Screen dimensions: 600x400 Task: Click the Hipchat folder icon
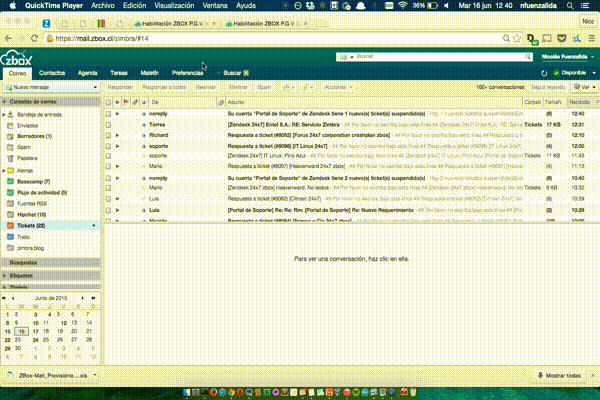coord(10,215)
